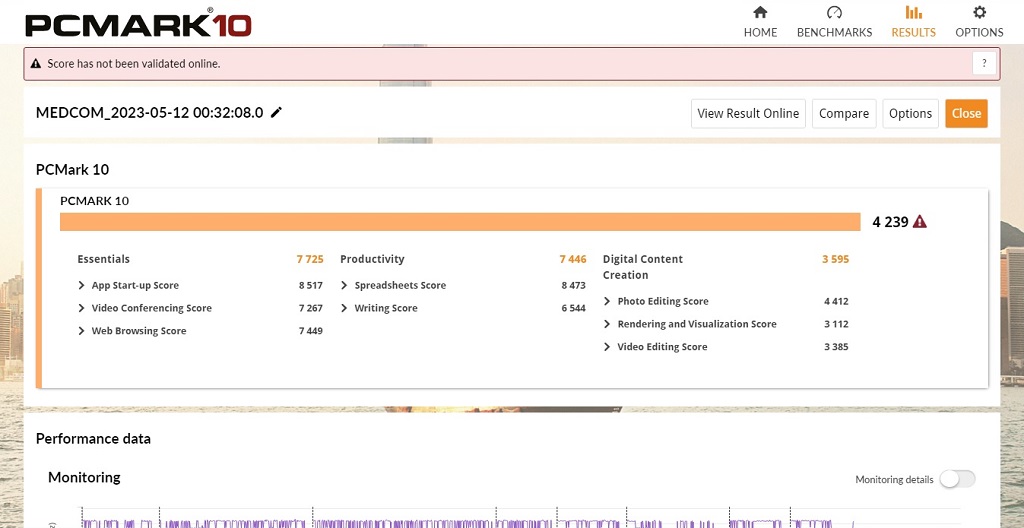Click the PCMARK 10 card title
The height and width of the screenshot is (528, 1024).
(95, 201)
